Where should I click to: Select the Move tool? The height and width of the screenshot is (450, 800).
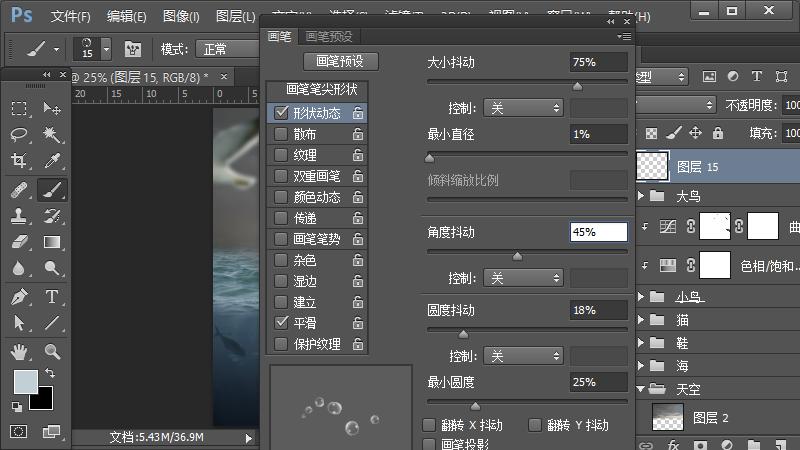point(52,108)
